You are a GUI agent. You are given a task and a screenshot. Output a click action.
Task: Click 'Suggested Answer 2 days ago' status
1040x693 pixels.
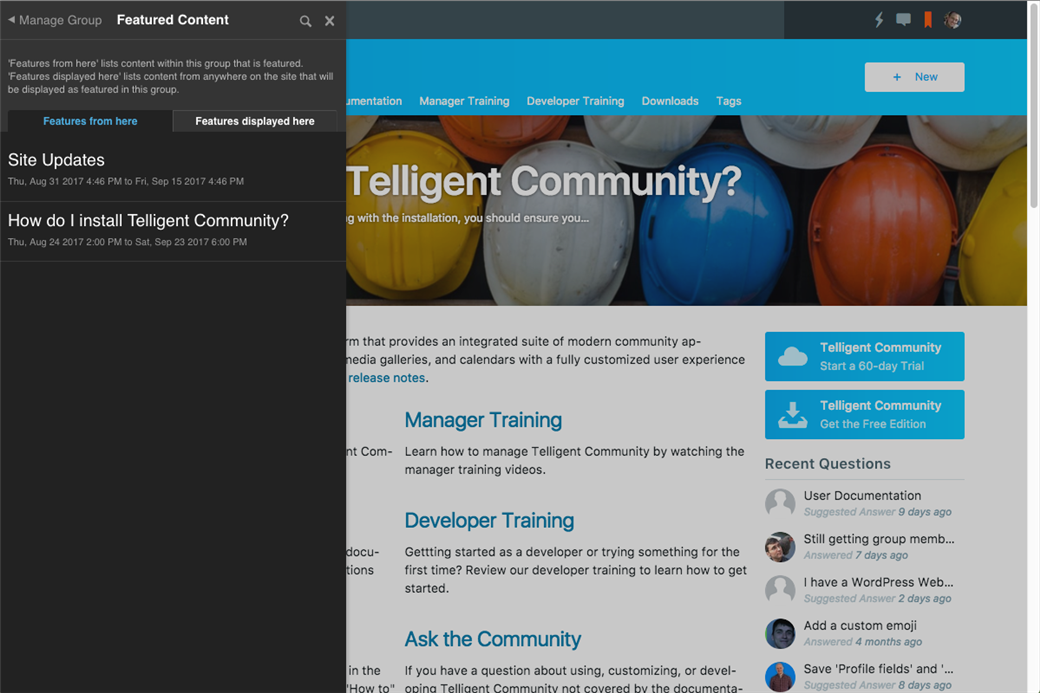pyautogui.click(x=878, y=598)
